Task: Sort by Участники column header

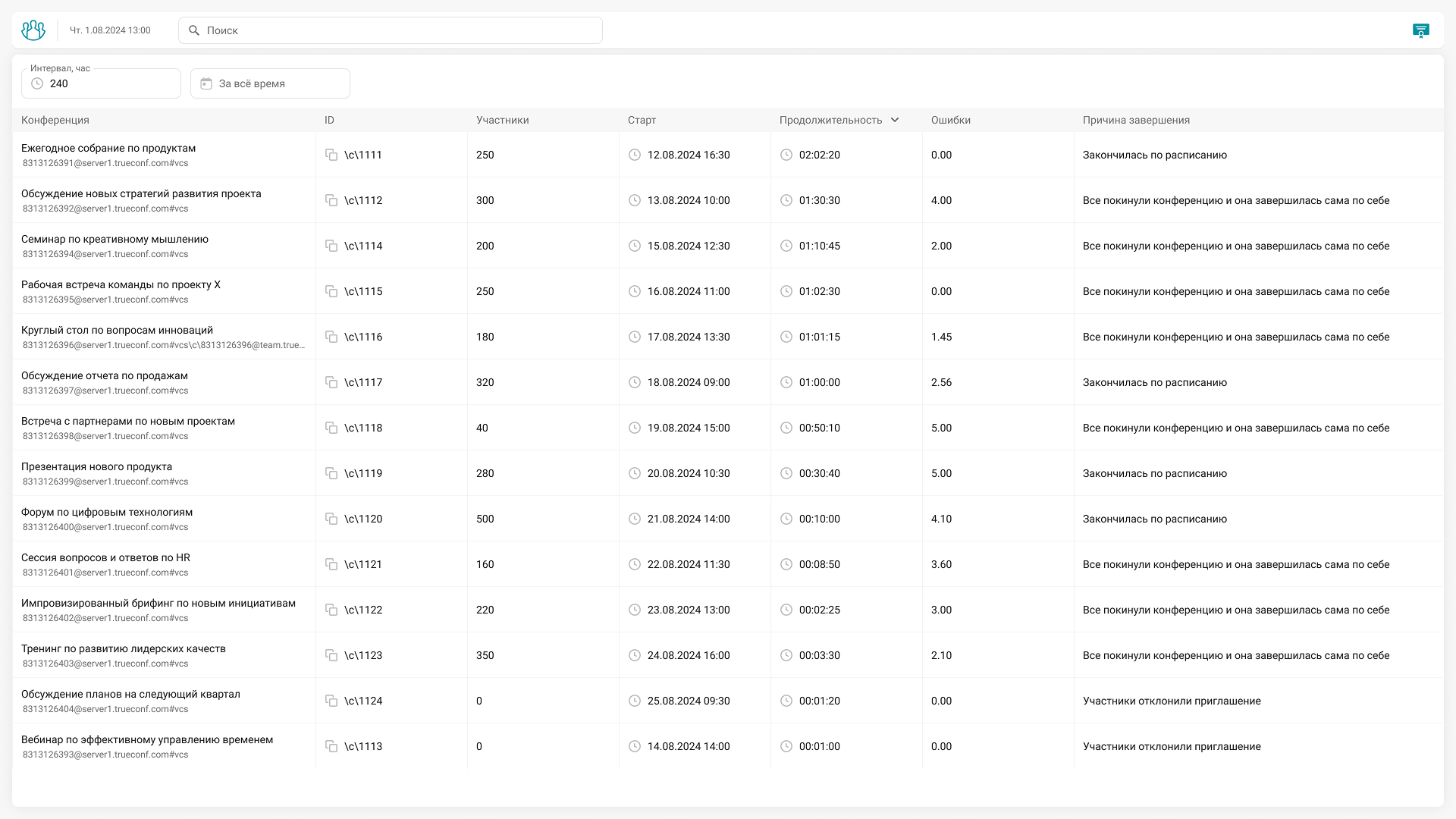Action: click(502, 120)
